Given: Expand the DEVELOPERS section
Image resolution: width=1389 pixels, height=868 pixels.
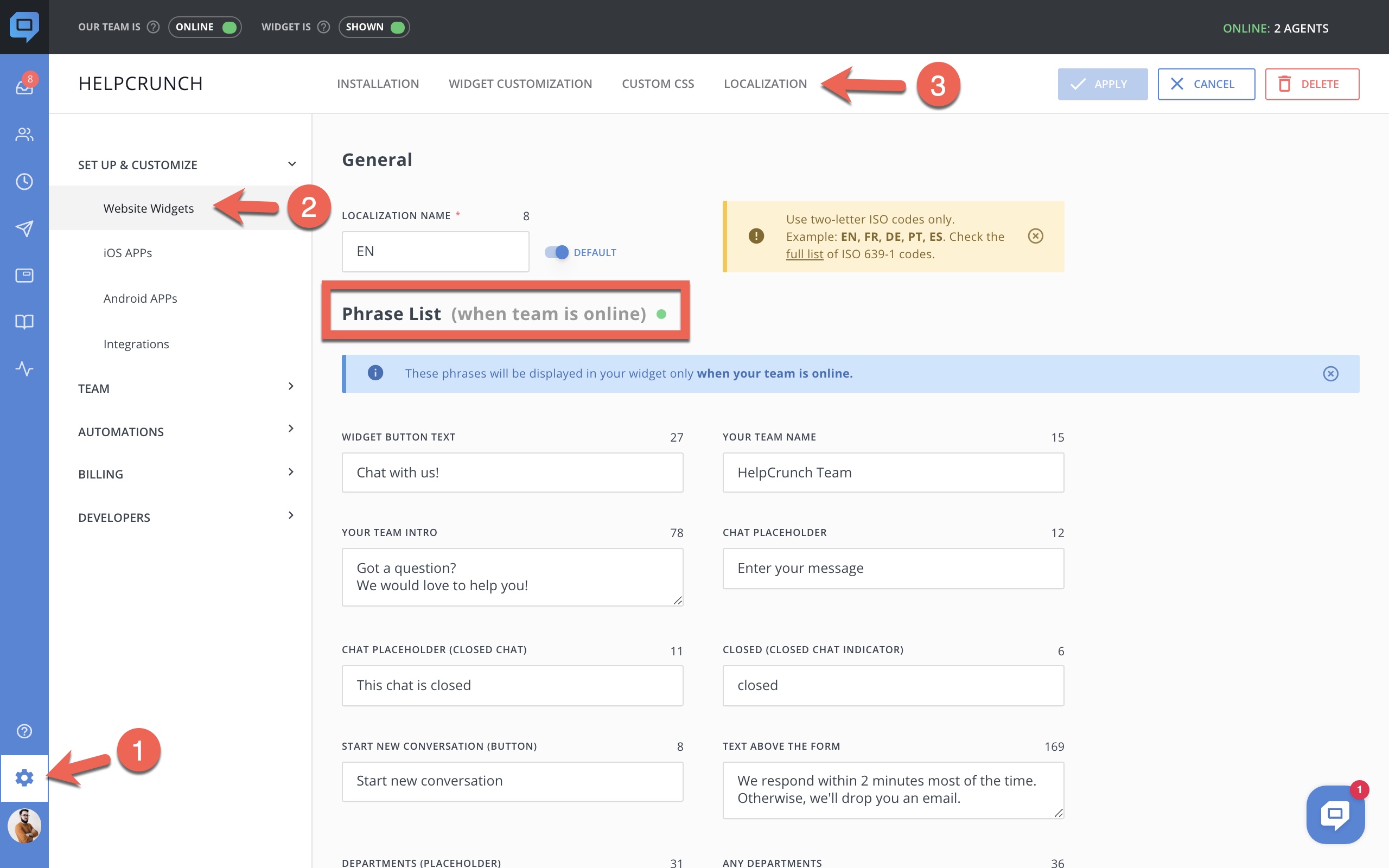Looking at the screenshot, I should coord(291,515).
